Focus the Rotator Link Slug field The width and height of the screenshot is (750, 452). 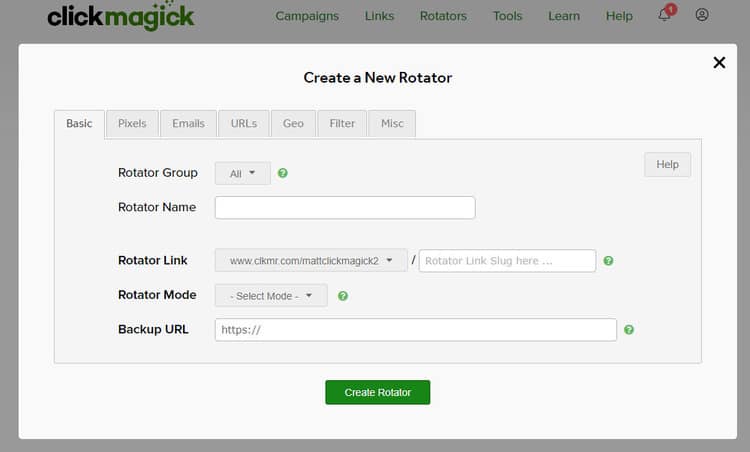point(507,261)
